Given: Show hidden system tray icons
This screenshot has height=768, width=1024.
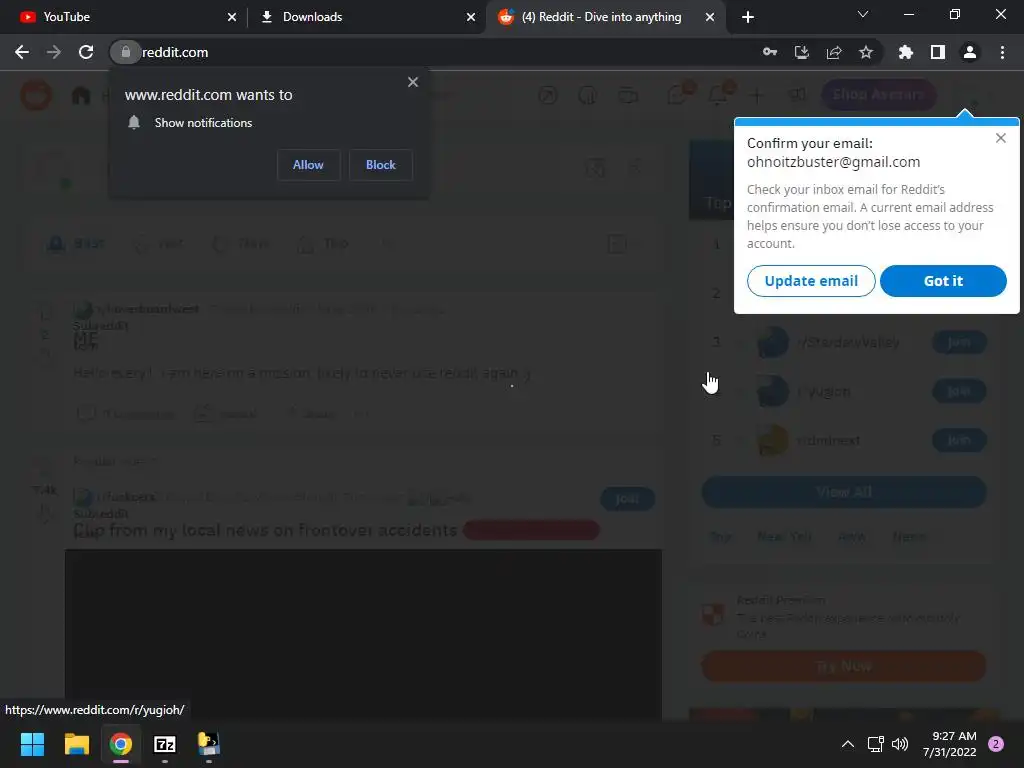Looking at the screenshot, I should point(848,744).
